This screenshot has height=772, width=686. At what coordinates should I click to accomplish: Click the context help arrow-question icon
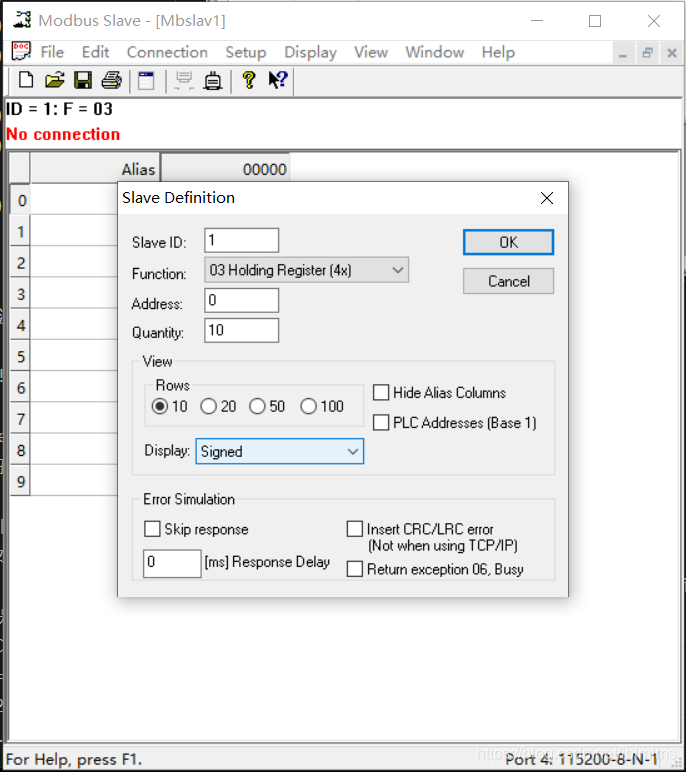click(x=278, y=80)
